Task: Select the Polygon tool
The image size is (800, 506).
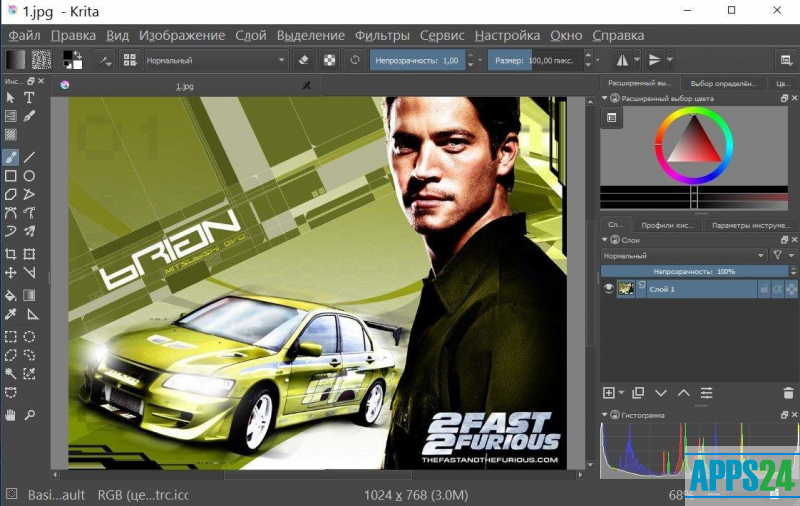Action: coord(10,194)
